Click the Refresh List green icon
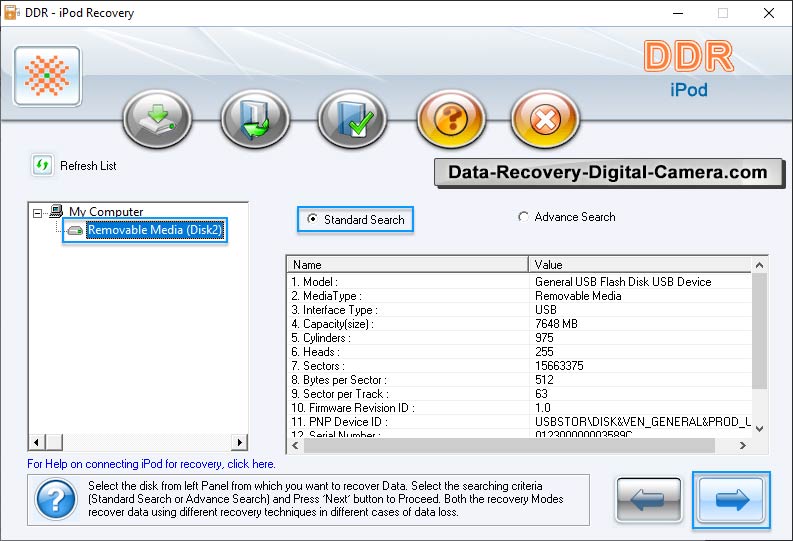Viewport: 793px width, 541px height. coord(42,165)
